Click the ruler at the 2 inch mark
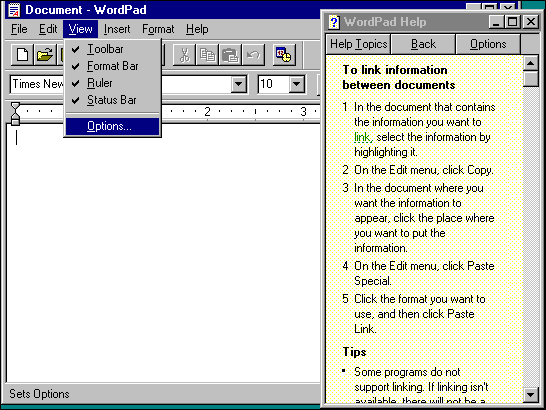 (208, 111)
